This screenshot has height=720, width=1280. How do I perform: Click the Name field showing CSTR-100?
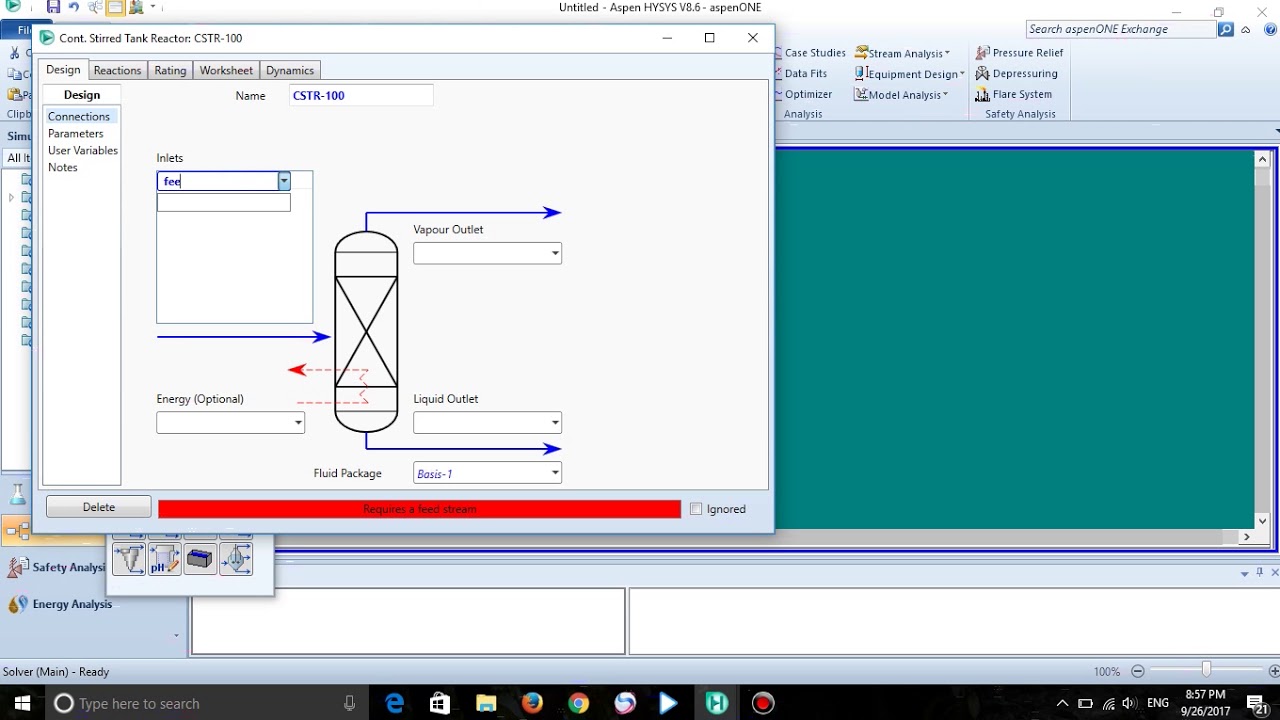tap(361, 96)
